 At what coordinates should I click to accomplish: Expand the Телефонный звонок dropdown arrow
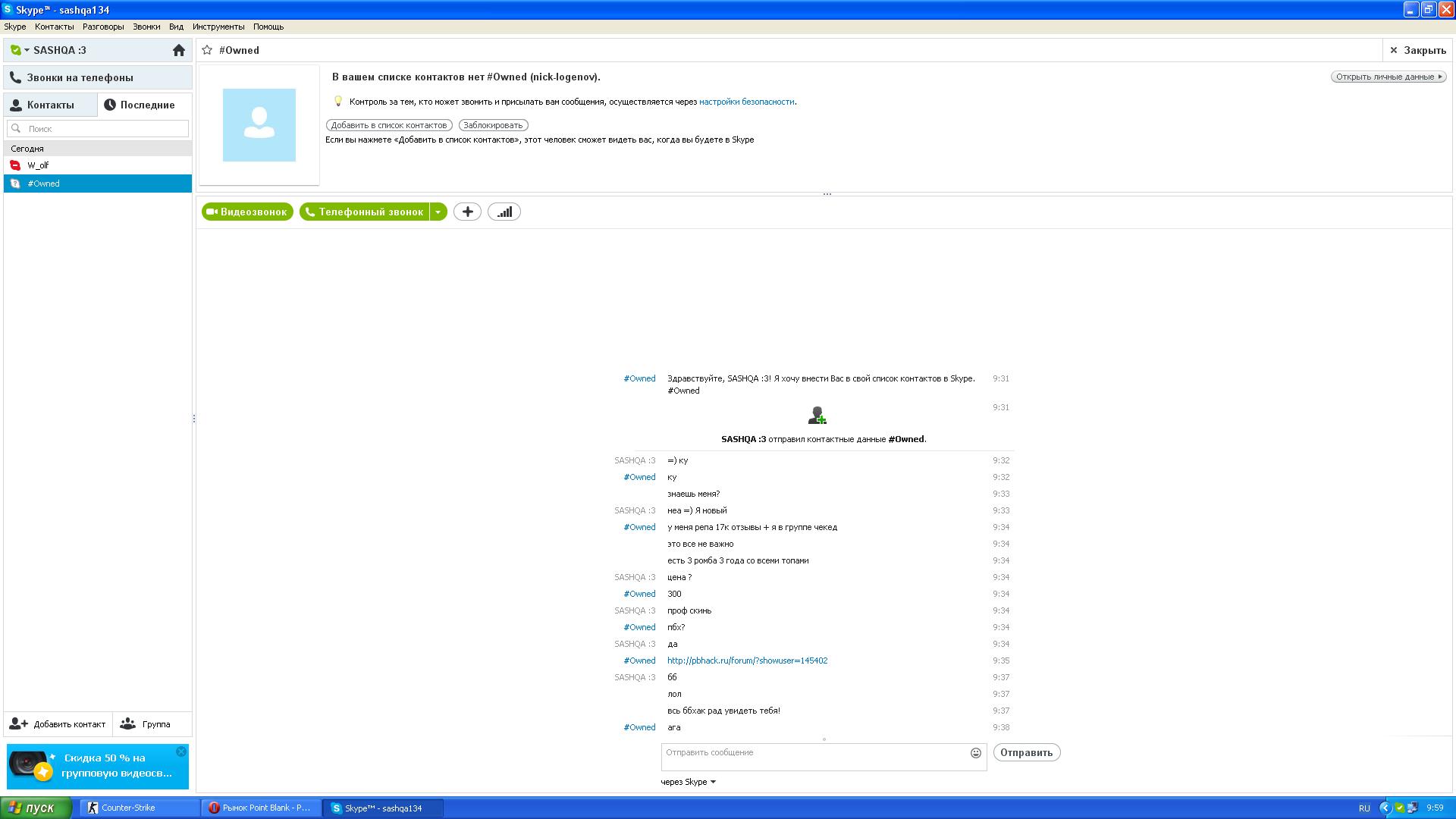pos(438,212)
